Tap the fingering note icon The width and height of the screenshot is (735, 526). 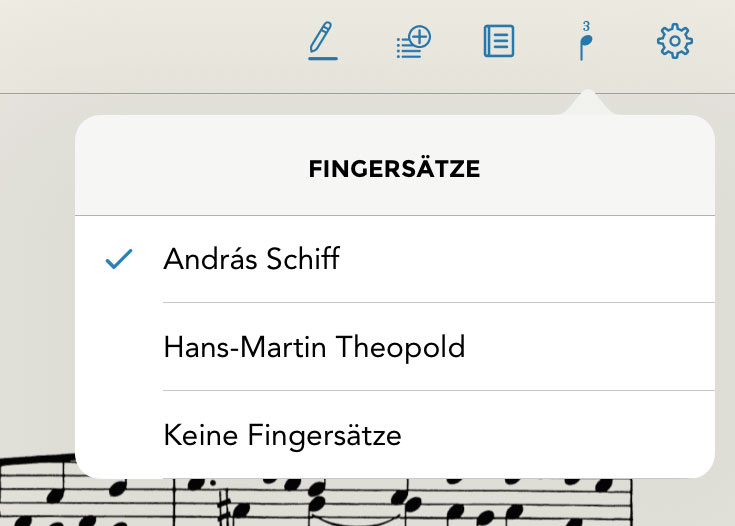point(585,43)
